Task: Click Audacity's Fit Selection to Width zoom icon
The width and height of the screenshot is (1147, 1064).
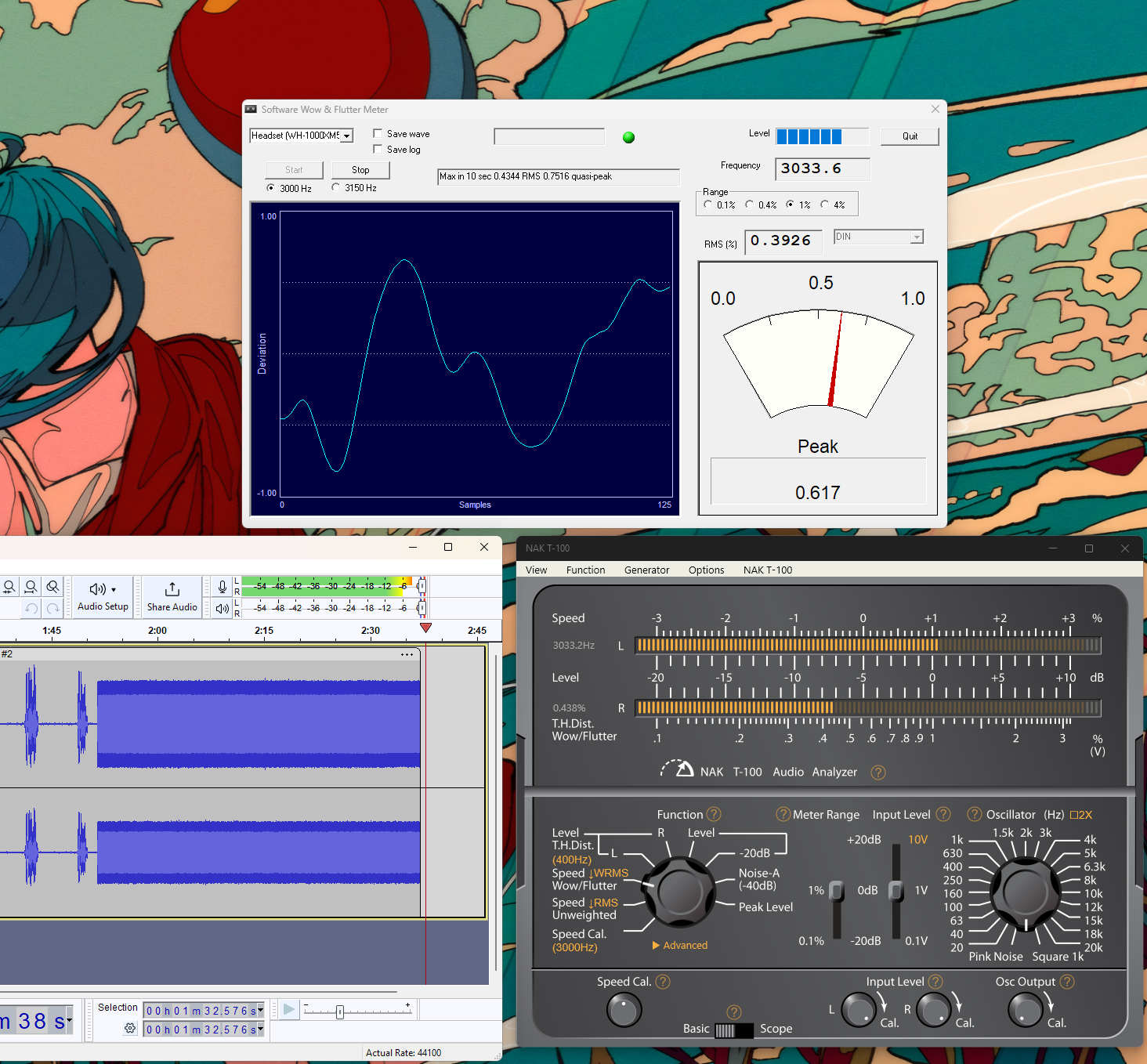Action: click(x=9, y=587)
